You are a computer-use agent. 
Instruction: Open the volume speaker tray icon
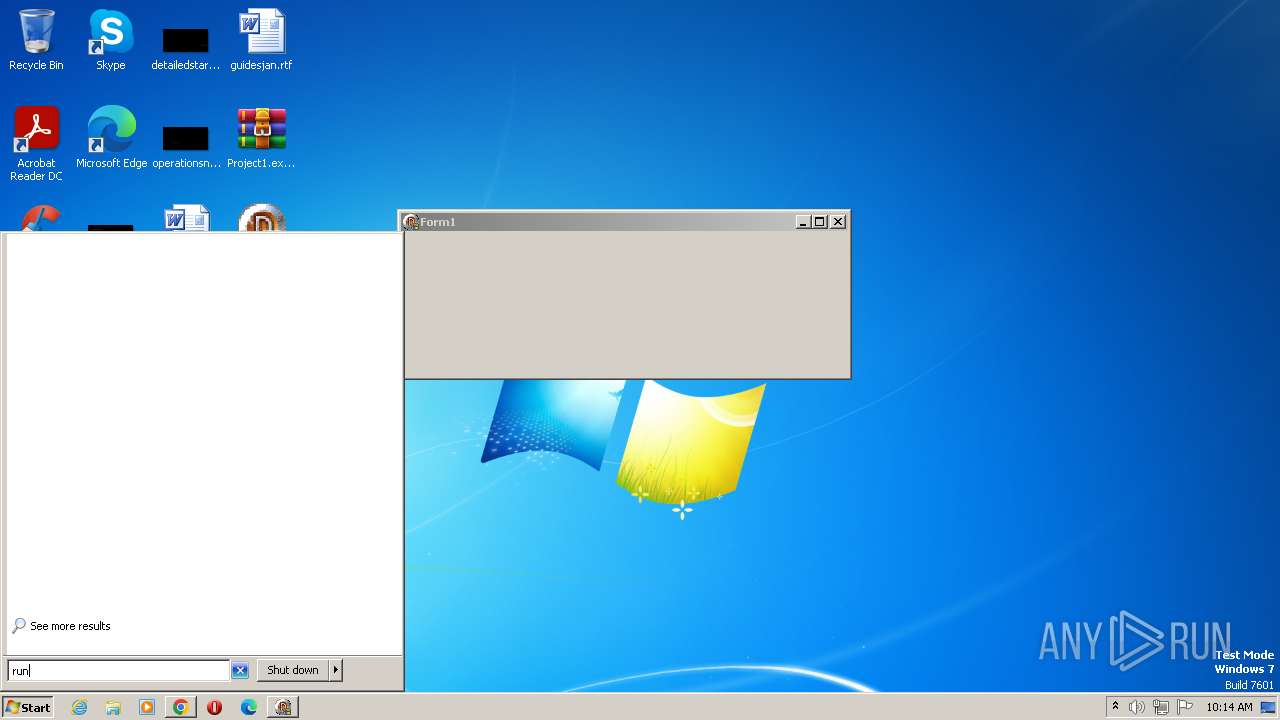1137,707
